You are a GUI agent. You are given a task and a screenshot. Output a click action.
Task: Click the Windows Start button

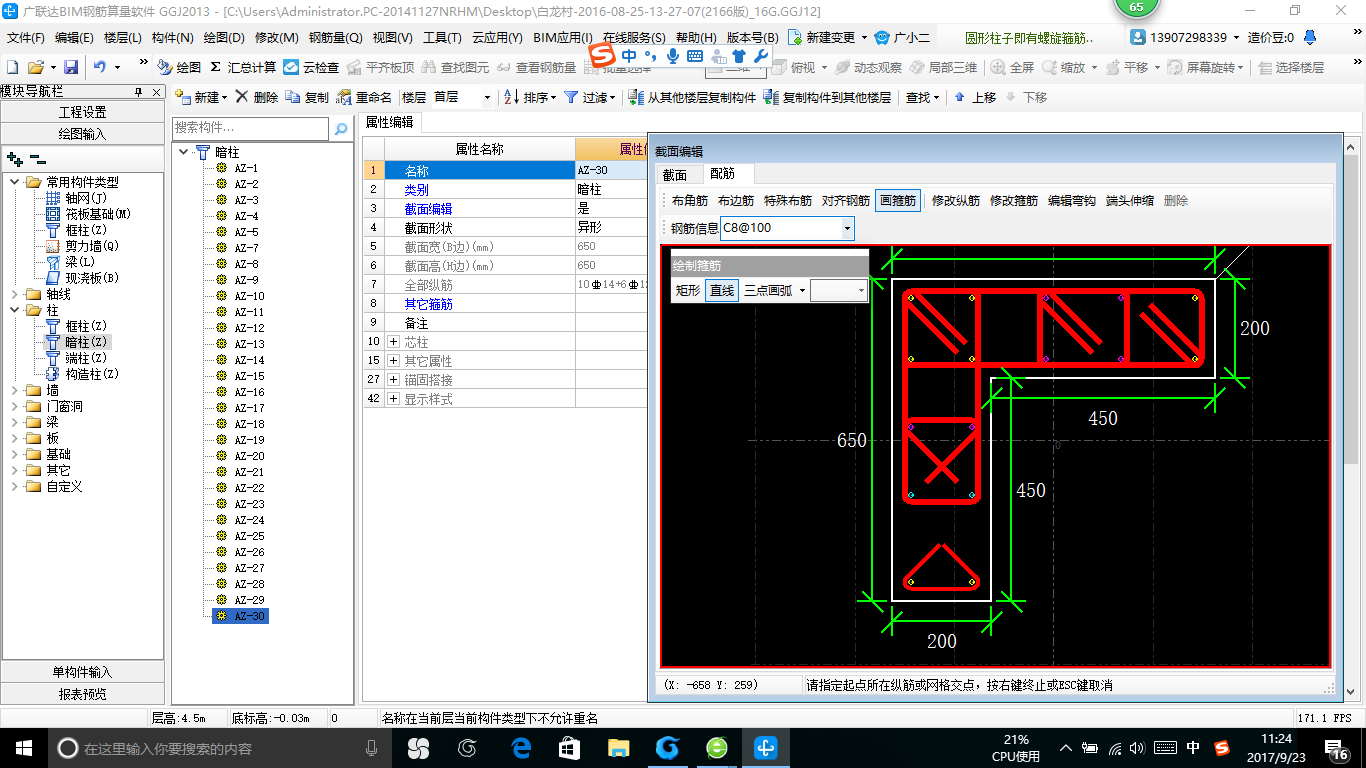coord(23,747)
